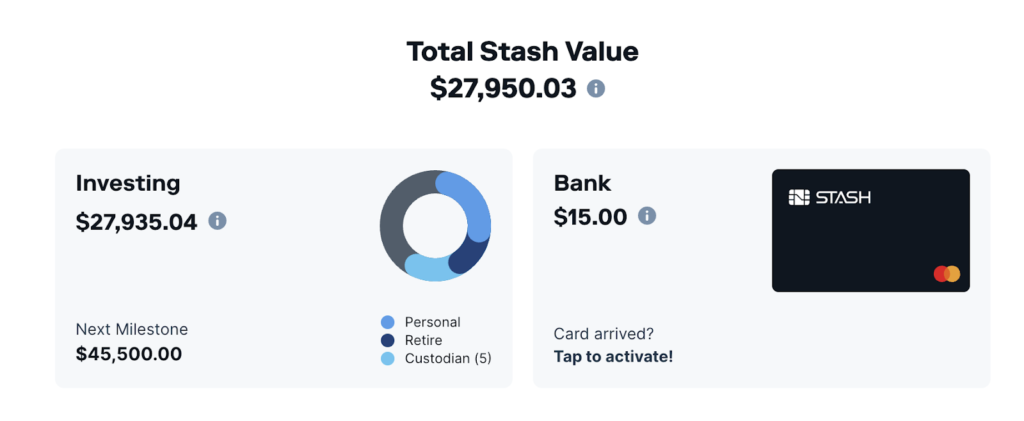Viewport: 1024px width, 421px height.
Task: Click the Stash logo on the card
Action: [829, 197]
